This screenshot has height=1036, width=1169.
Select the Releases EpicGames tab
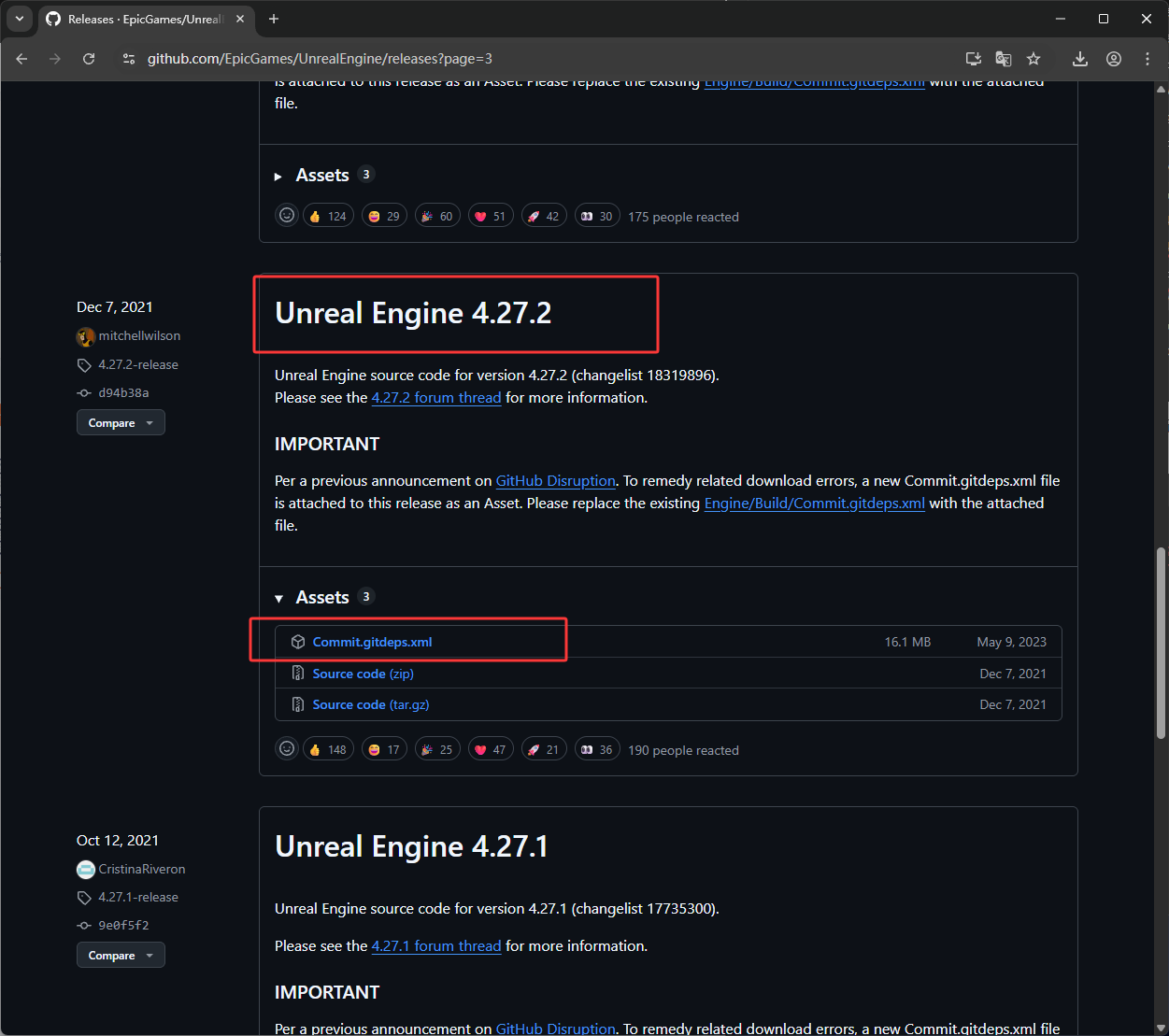[x=146, y=19]
